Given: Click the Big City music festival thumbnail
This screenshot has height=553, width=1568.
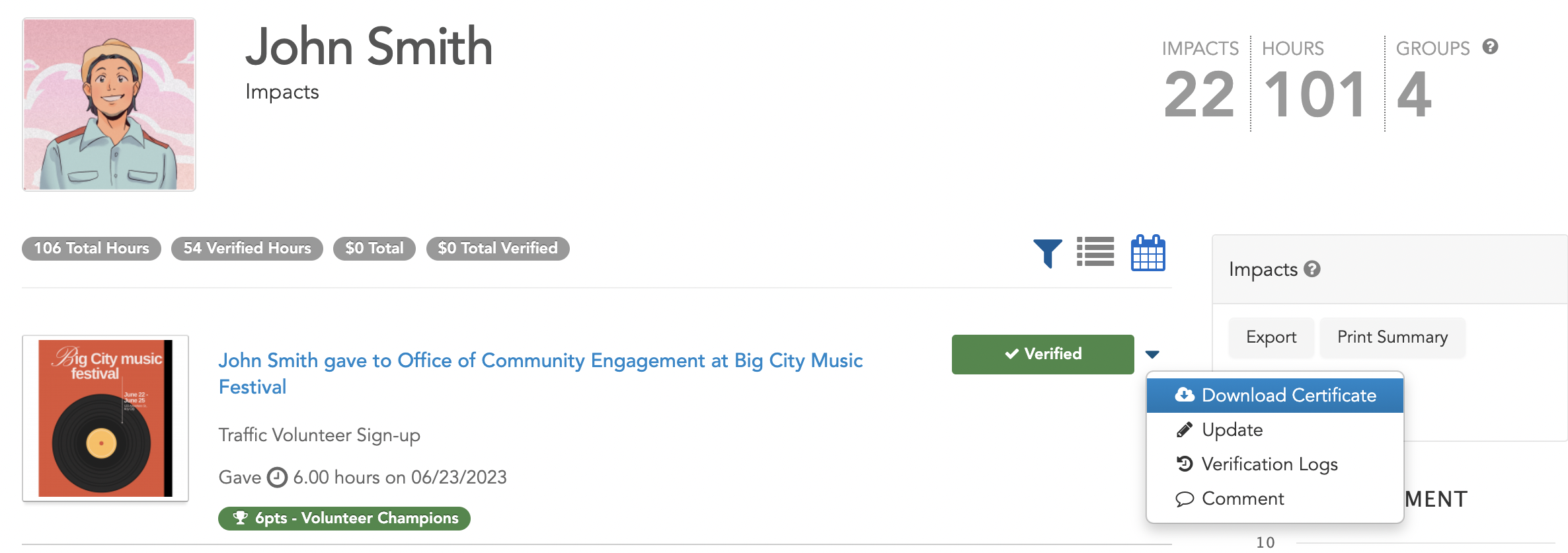Looking at the screenshot, I should tap(105, 418).
